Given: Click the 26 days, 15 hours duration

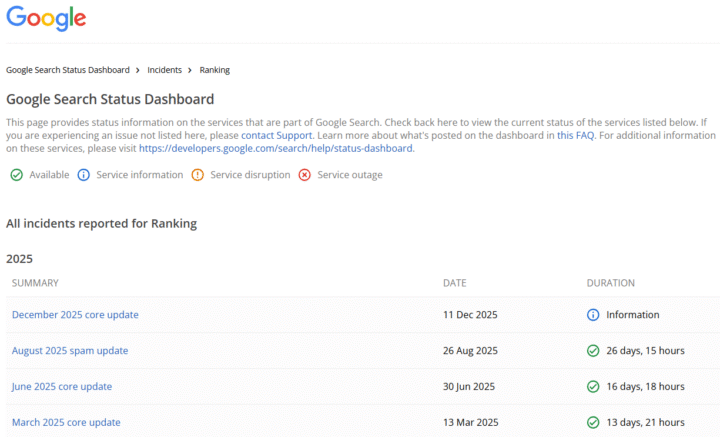Looking at the screenshot, I should (x=645, y=351).
